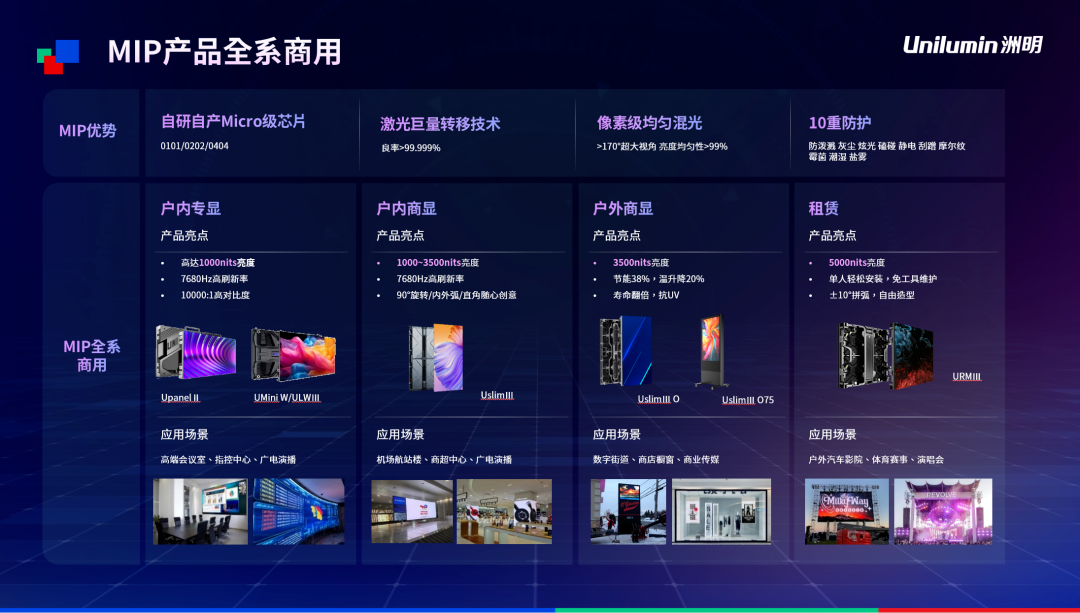Select 3500nits亮度 under 户外商显

pyautogui.click(x=641, y=262)
